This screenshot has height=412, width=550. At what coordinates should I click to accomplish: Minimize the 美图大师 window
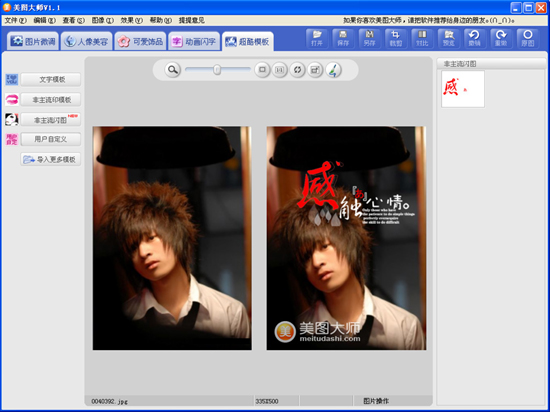pos(515,8)
